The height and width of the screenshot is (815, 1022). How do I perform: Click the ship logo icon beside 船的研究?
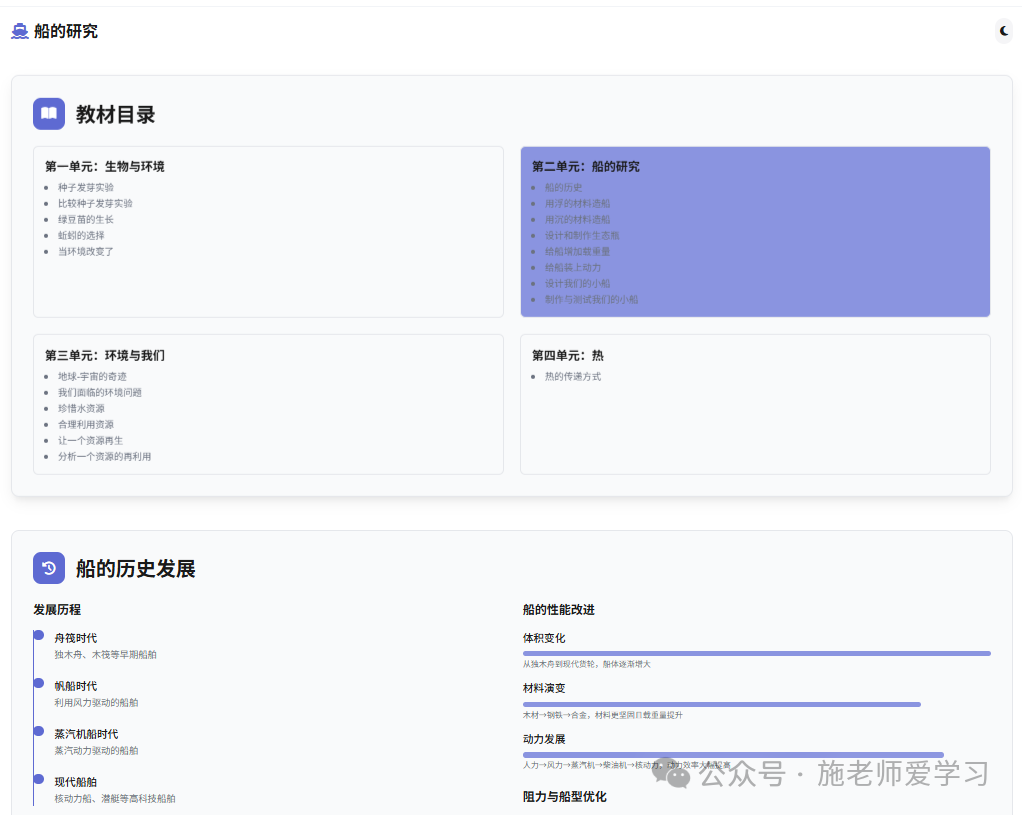(x=20, y=31)
